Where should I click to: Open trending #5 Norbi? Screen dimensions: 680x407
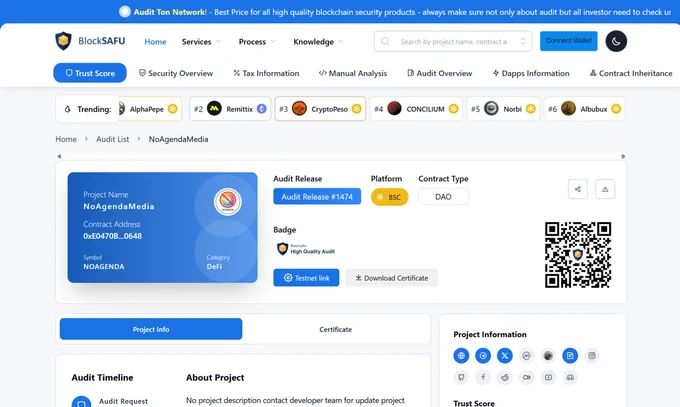(x=503, y=109)
